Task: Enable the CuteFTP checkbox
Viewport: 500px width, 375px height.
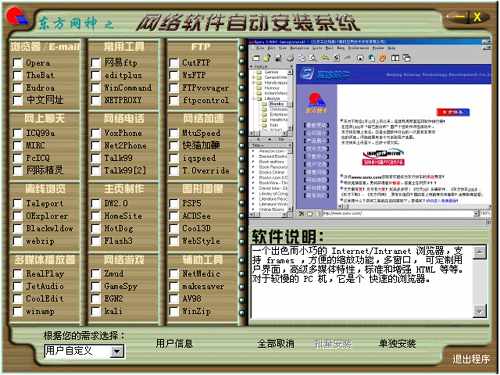Action: [174, 63]
